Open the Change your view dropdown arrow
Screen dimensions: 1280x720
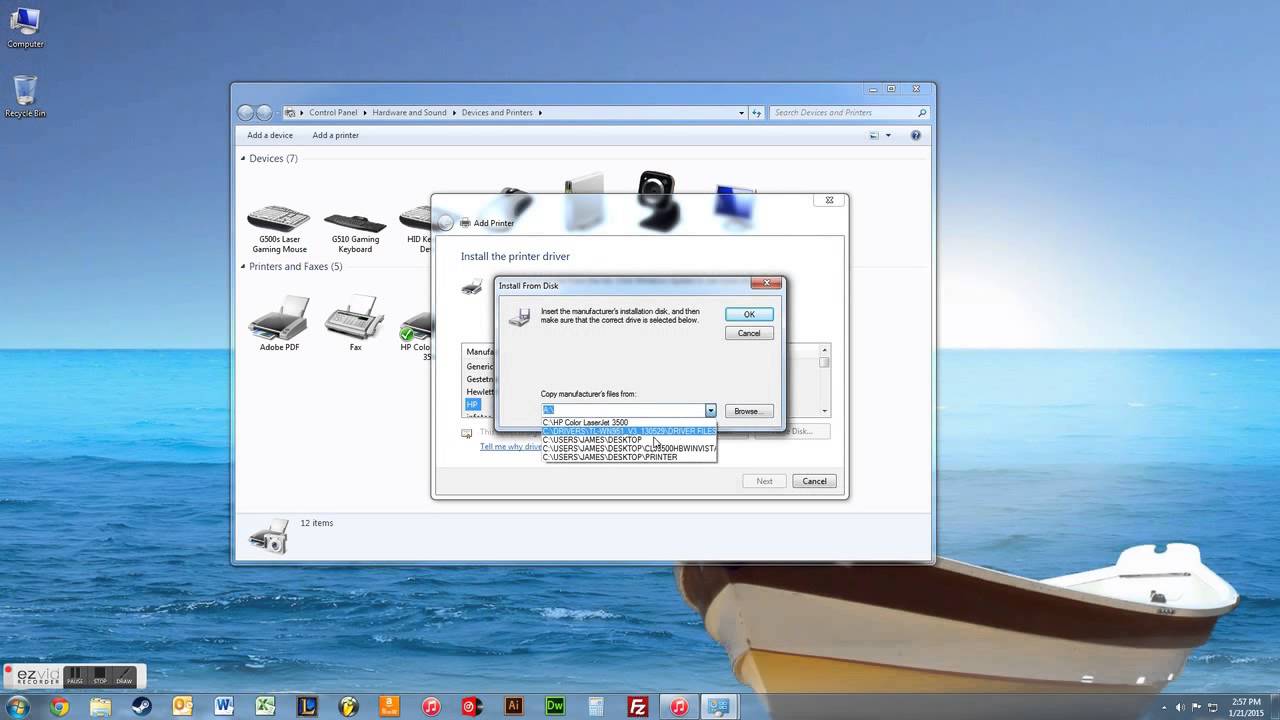pos(887,135)
